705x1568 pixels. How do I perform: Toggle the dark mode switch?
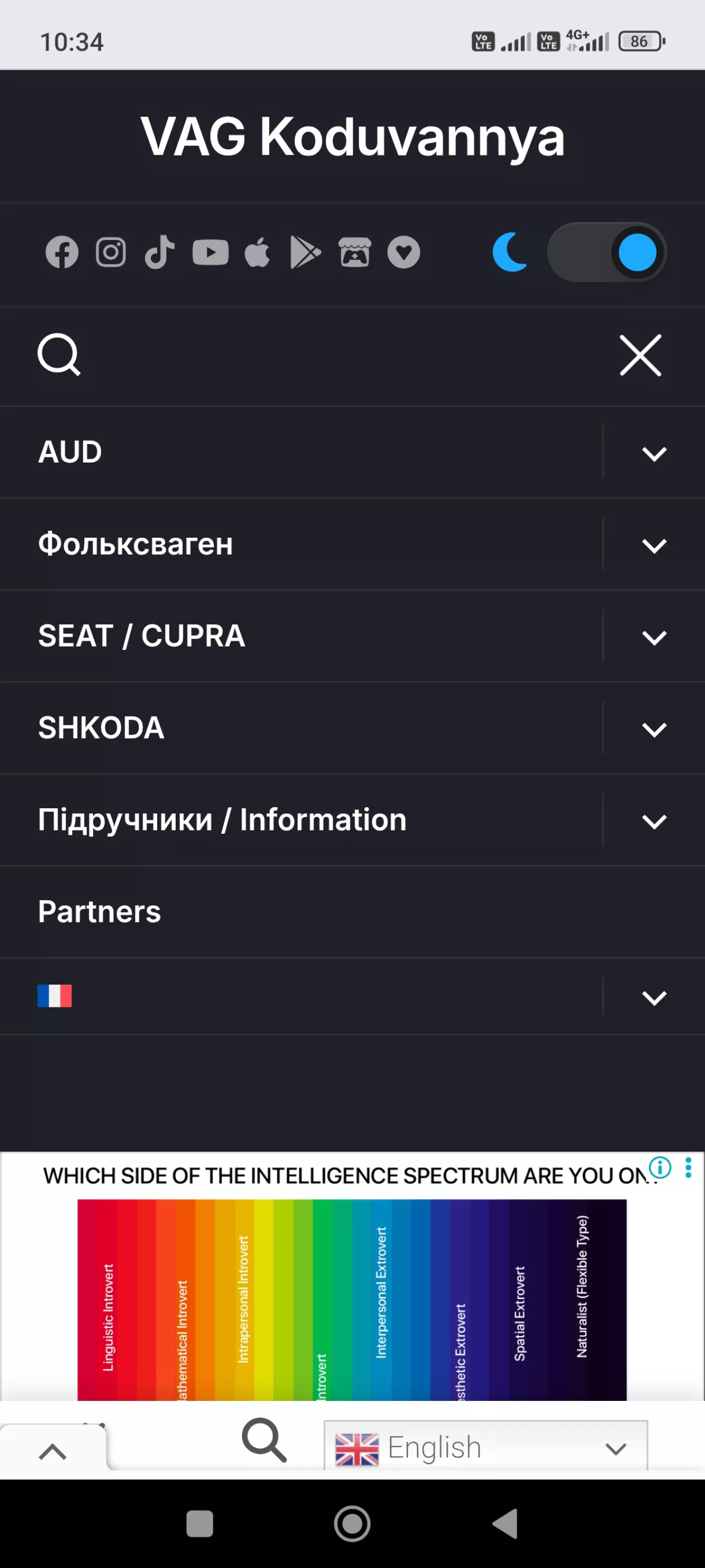[x=607, y=252]
